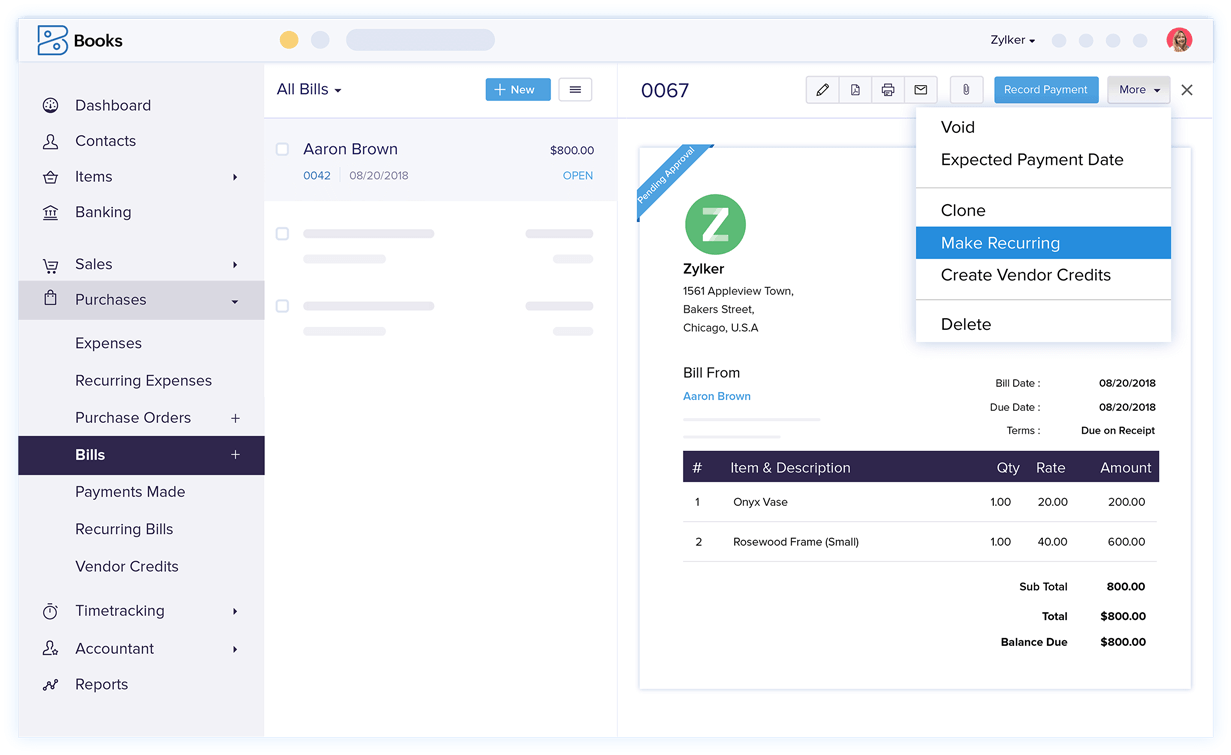
Task: Close the bill details with X icon
Action: pyautogui.click(x=1187, y=90)
